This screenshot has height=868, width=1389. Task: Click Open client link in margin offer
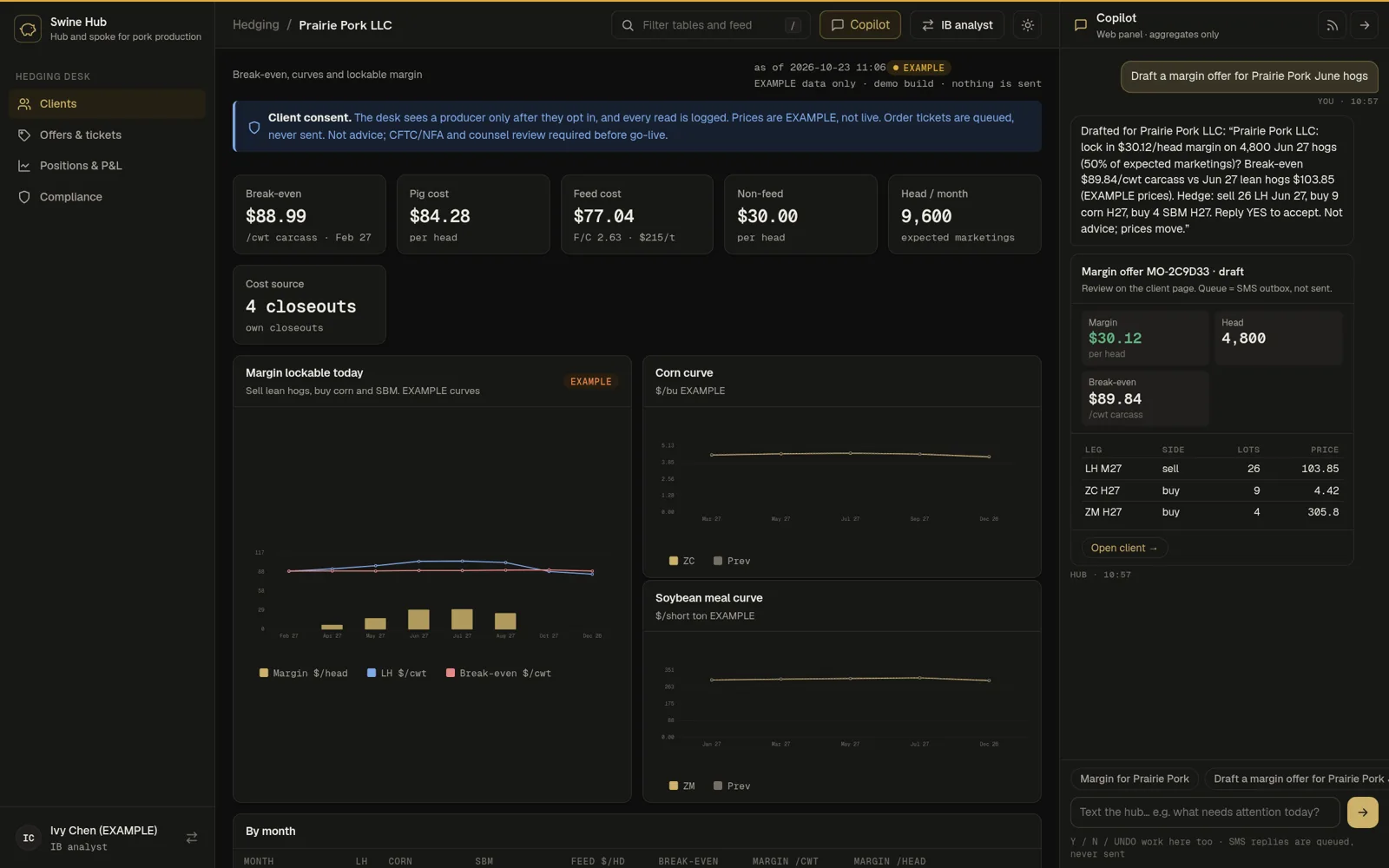[x=1124, y=549]
